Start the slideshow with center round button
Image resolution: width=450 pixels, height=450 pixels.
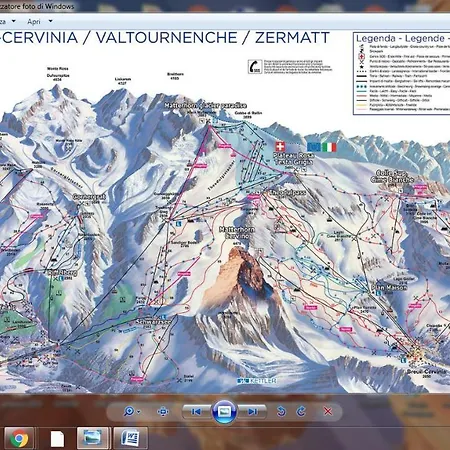pyautogui.click(x=224, y=412)
